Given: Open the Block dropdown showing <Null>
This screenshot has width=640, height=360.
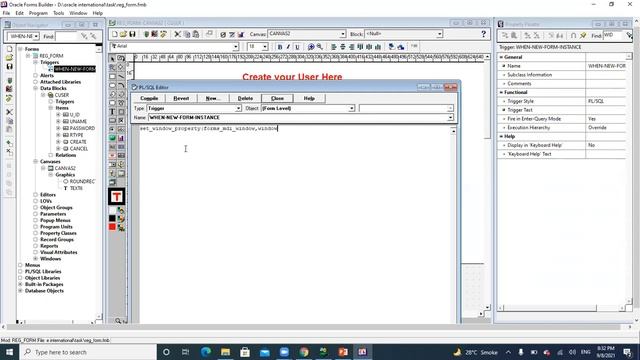Looking at the screenshot, I should tap(440, 34).
